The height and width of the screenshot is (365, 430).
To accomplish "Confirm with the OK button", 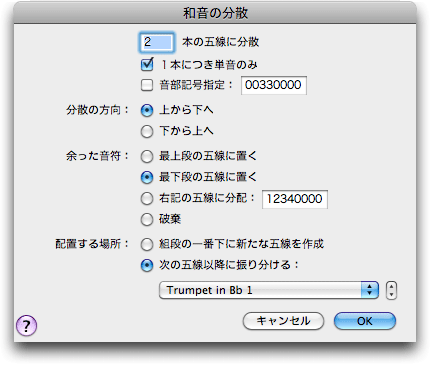I will [365, 321].
